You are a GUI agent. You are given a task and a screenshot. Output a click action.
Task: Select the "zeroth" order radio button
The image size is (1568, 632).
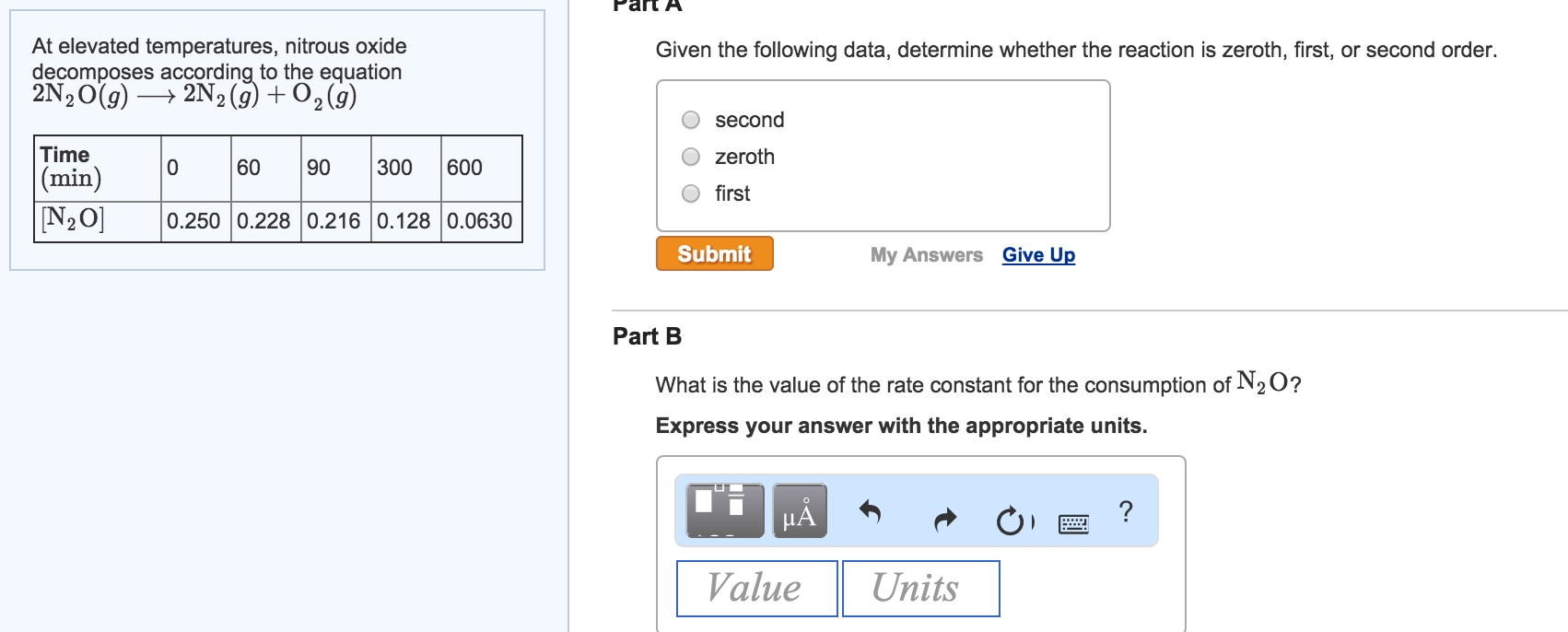tap(691, 158)
